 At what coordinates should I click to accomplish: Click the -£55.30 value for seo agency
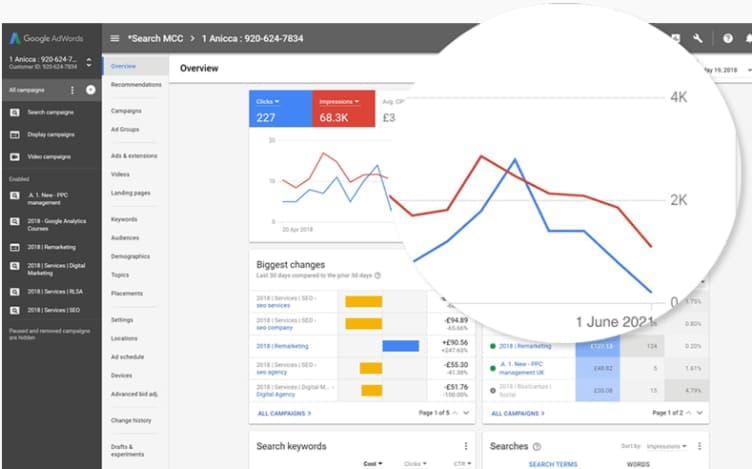[x=456, y=365]
